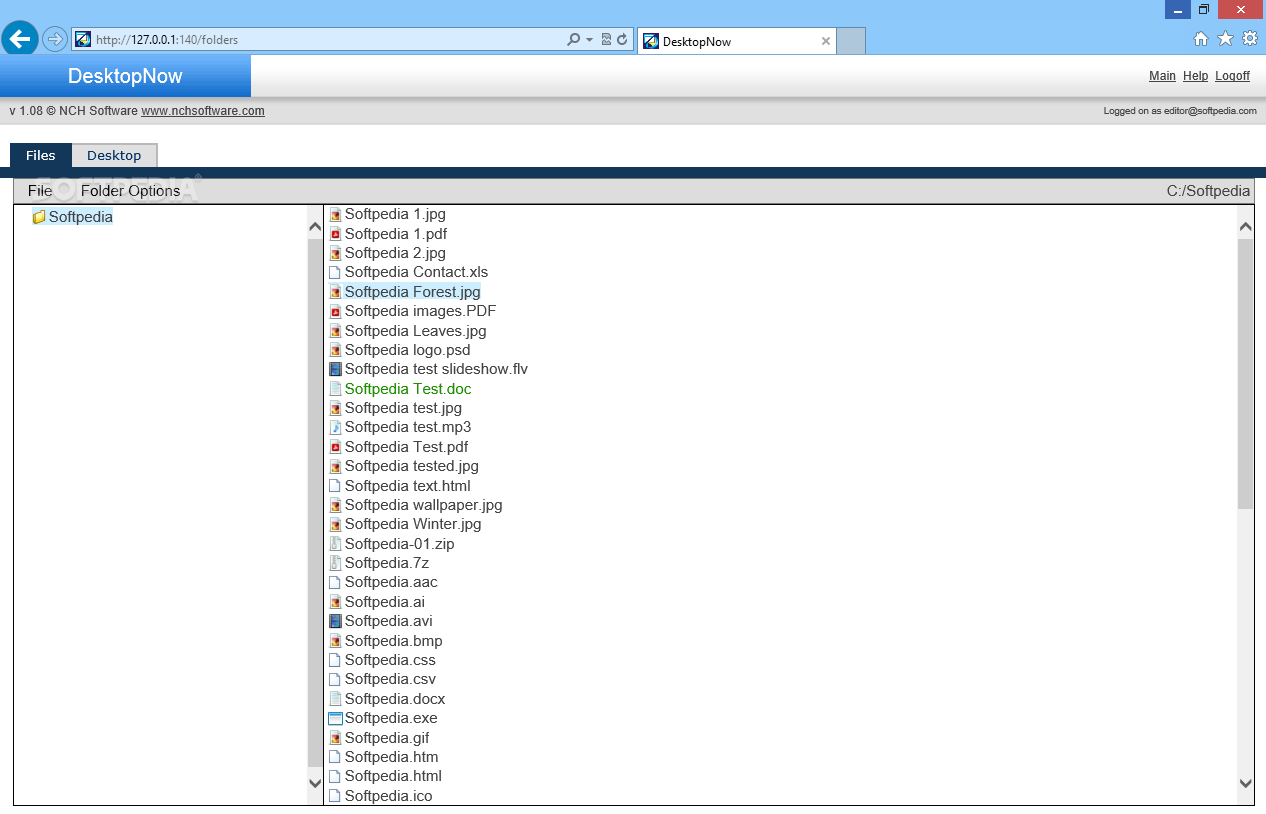The width and height of the screenshot is (1266, 814).
Task: Open the Favorites star icon
Action: (x=1225, y=39)
